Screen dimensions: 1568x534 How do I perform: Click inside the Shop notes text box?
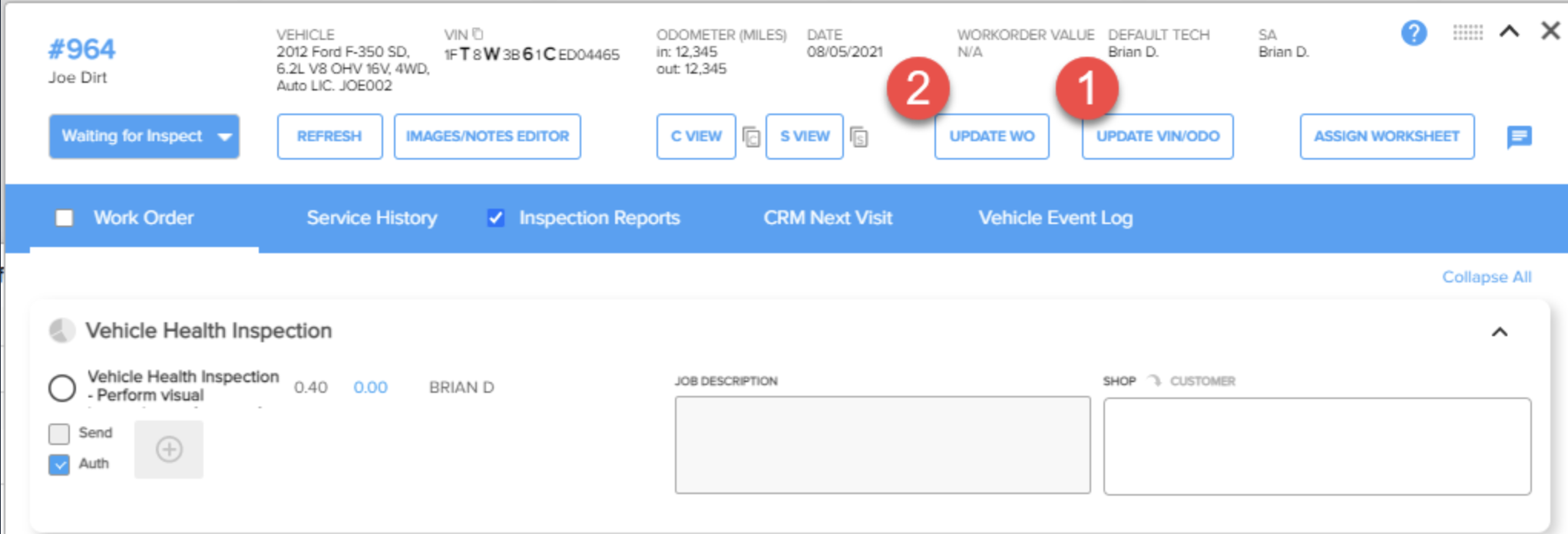click(1317, 446)
